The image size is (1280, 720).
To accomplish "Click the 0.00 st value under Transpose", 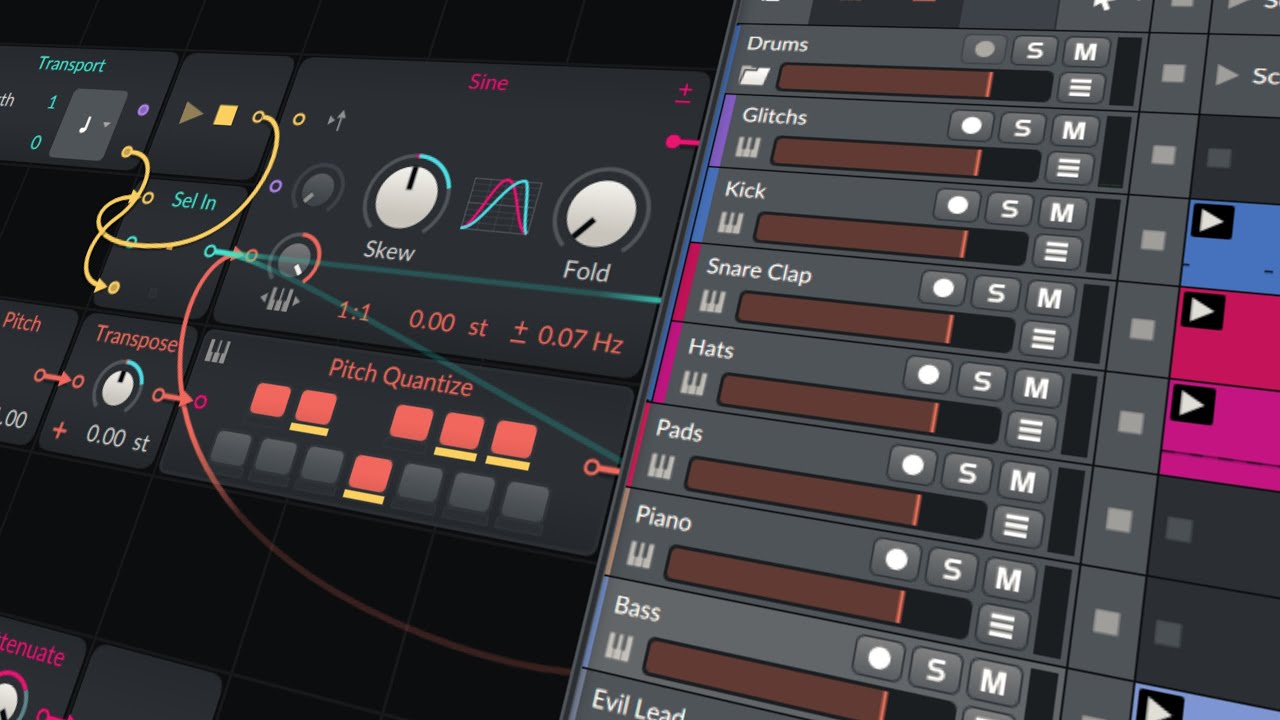I will click(117, 437).
